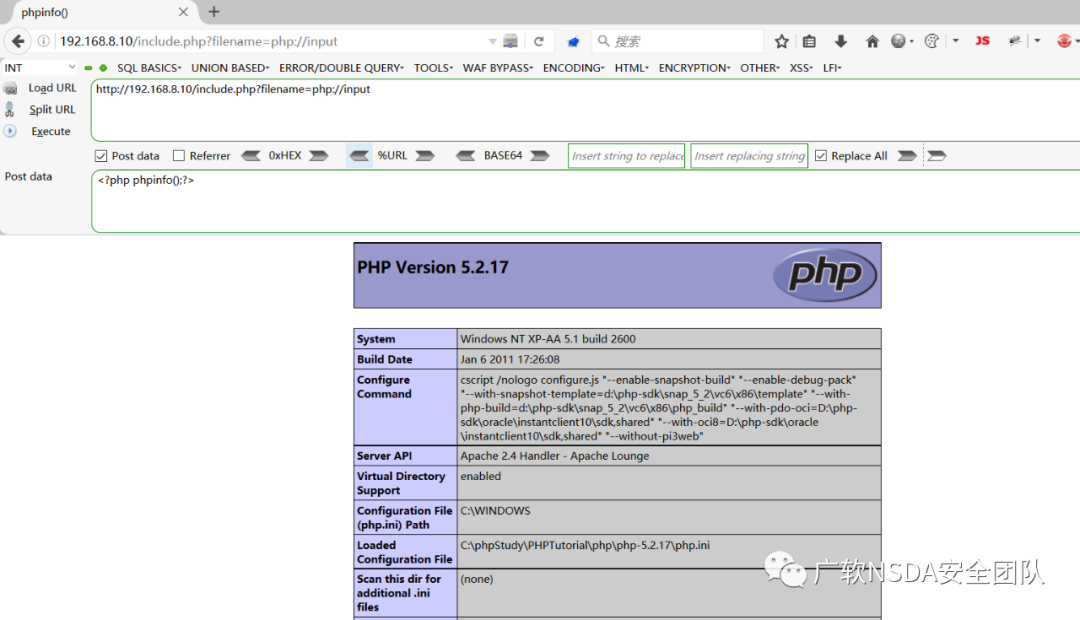Click the red circular extension icon
Image resolution: width=1080 pixels, height=620 pixels.
tap(1064, 41)
